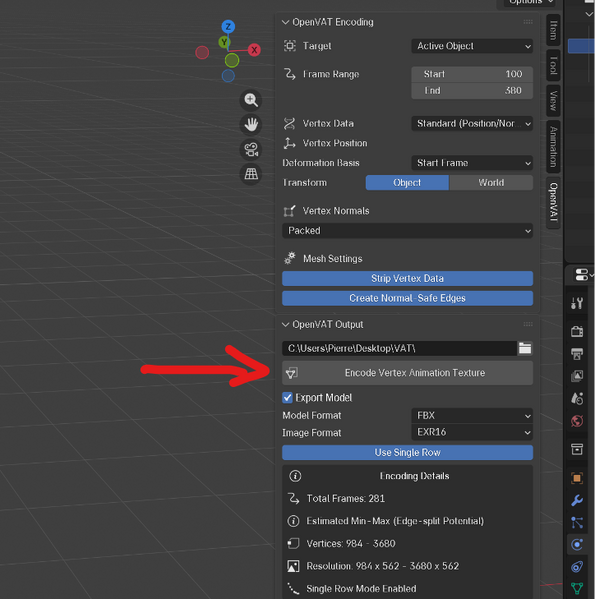Open the folder browser for output path
The height and width of the screenshot is (599, 595).
[525, 348]
